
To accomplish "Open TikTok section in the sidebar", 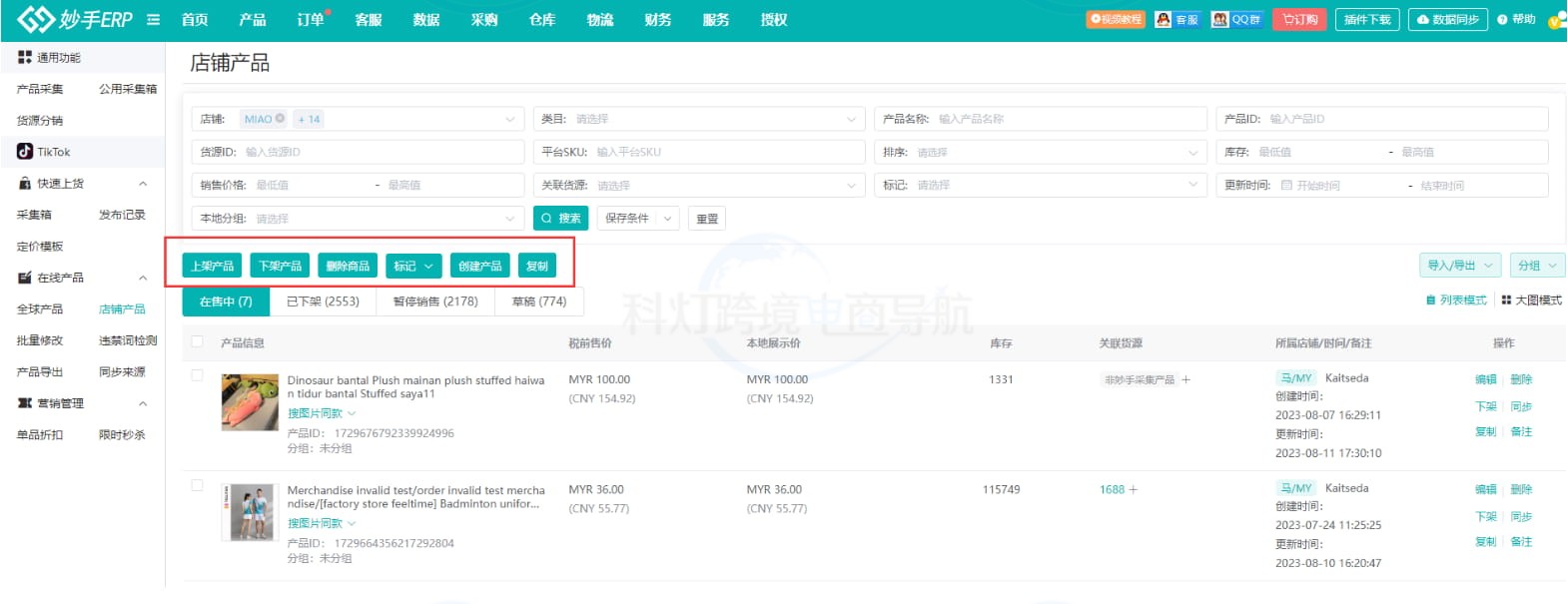I will (54, 152).
